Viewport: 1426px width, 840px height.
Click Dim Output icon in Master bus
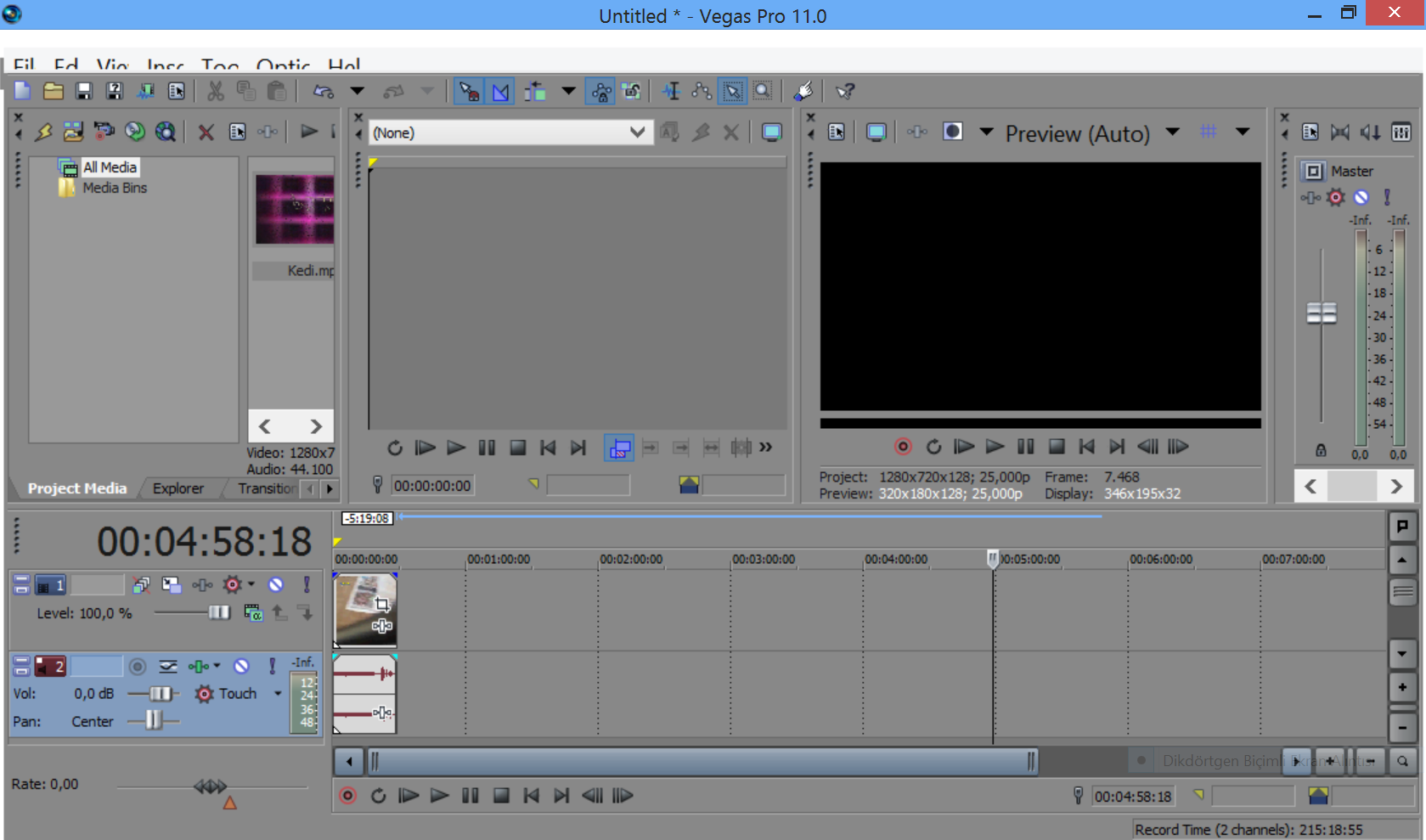click(x=1370, y=132)
